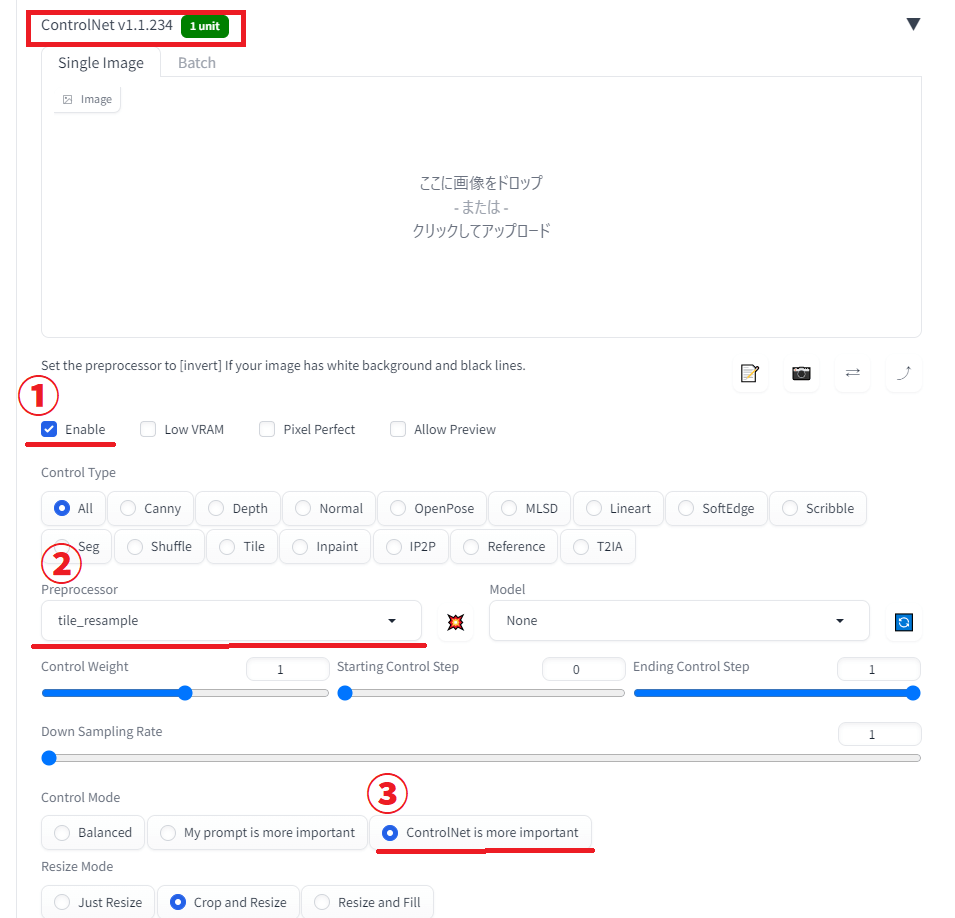This screenshot has height=918, width=955.
Task: Switch to the Batch tab
Action: [x=197, y=63]
